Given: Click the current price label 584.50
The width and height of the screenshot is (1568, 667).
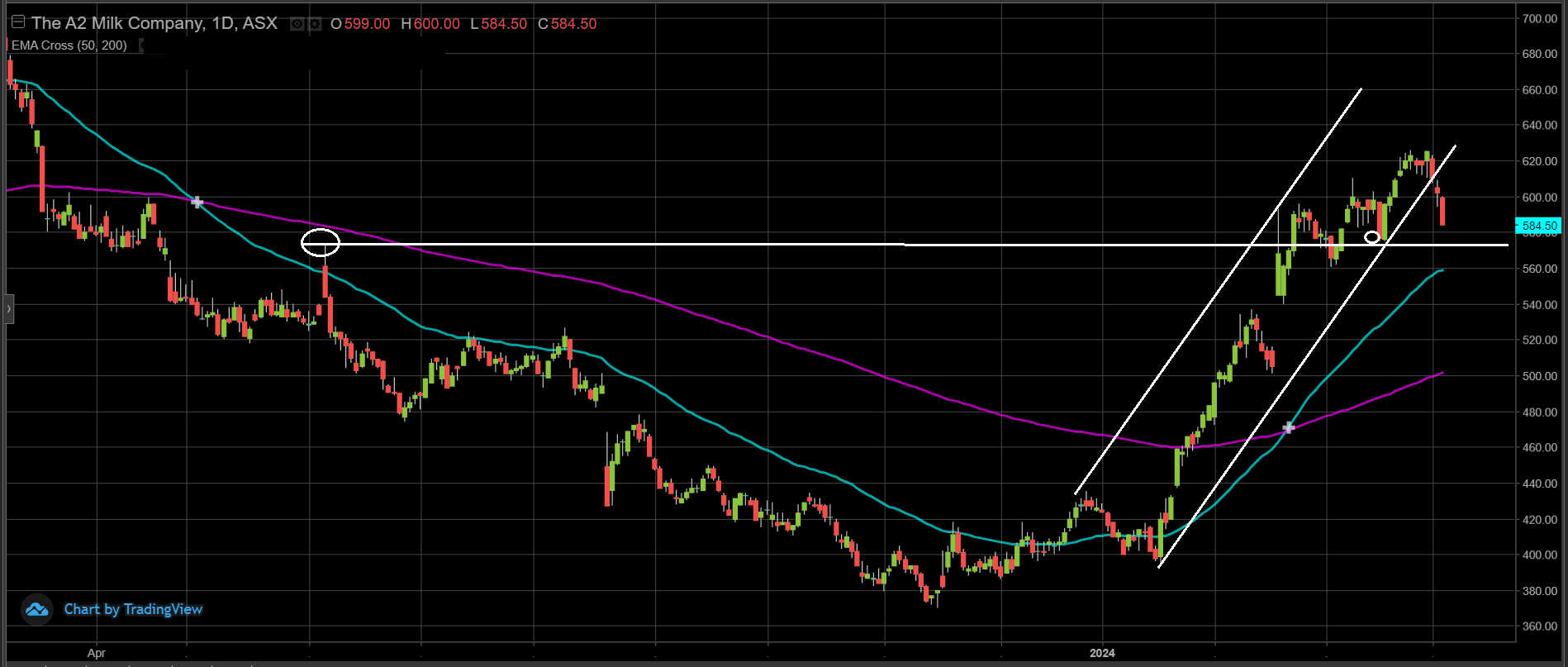Looking at the screenshot, I should [1538, 226].
